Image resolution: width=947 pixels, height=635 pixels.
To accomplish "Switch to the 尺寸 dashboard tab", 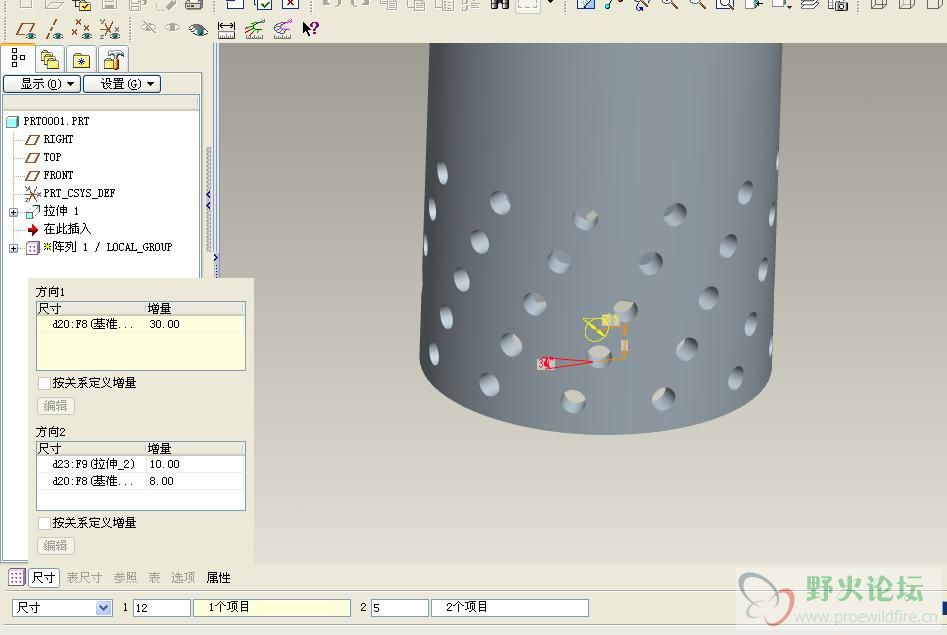I will [x=43, y=578].
